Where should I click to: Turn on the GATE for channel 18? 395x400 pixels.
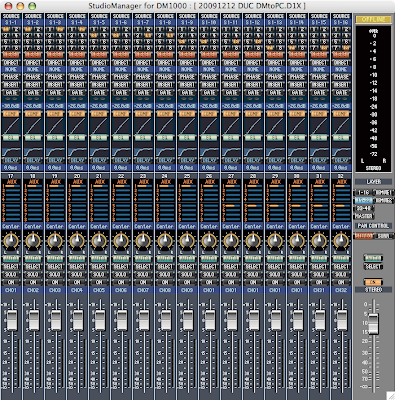tap(33, 92)
